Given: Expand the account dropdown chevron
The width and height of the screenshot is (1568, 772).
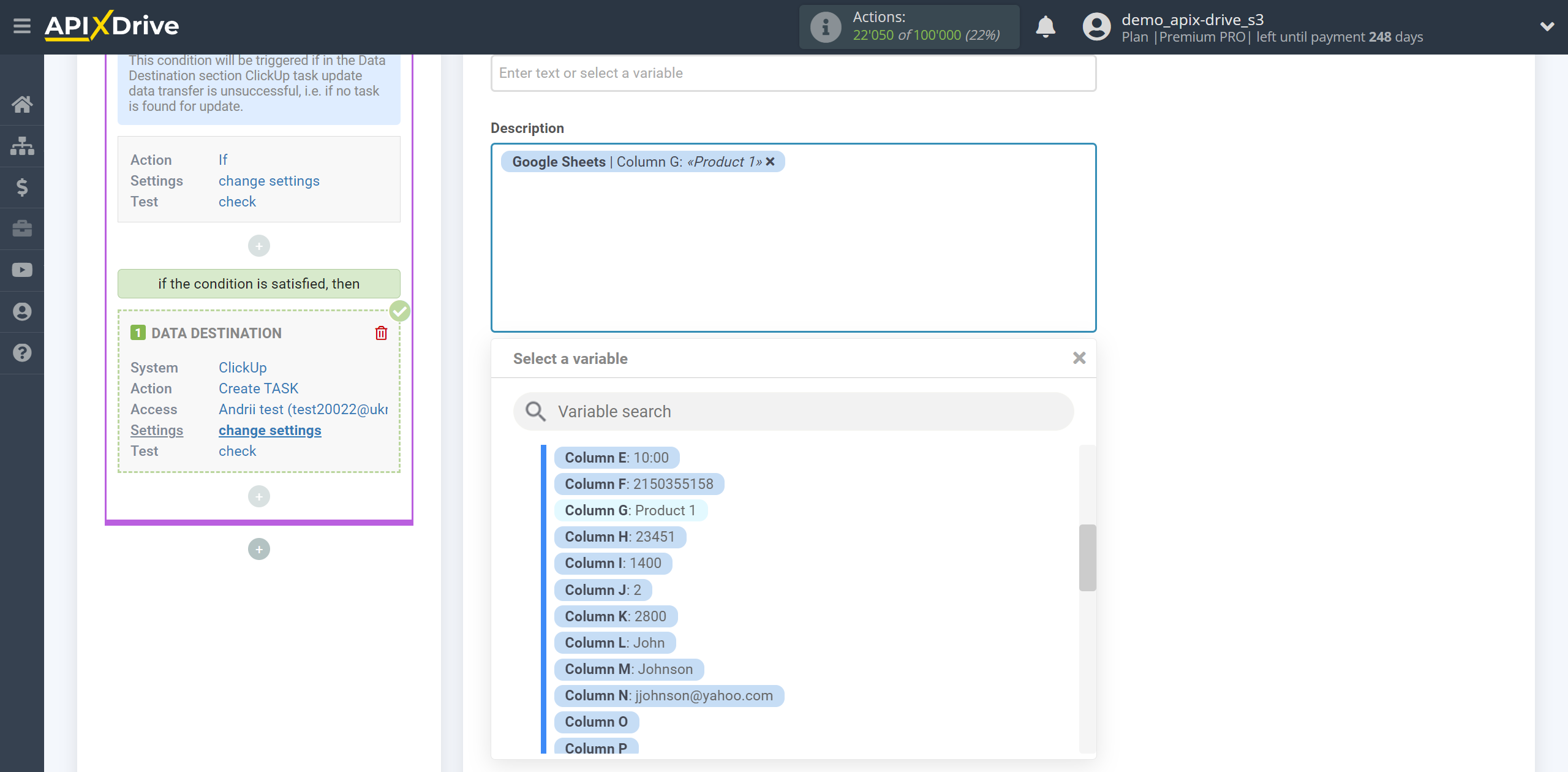Looking at the screenshot, I should point(1547,26).
